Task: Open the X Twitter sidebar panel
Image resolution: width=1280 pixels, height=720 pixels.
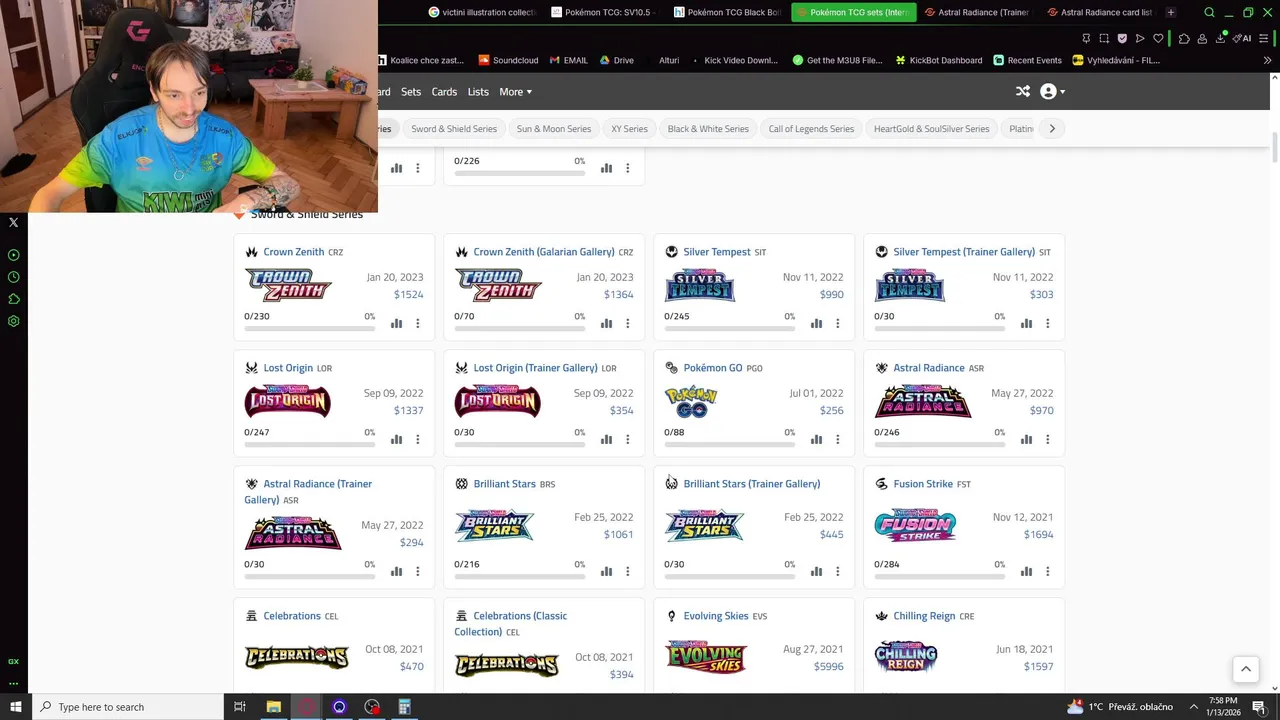Action: click(x=14, y=222)
